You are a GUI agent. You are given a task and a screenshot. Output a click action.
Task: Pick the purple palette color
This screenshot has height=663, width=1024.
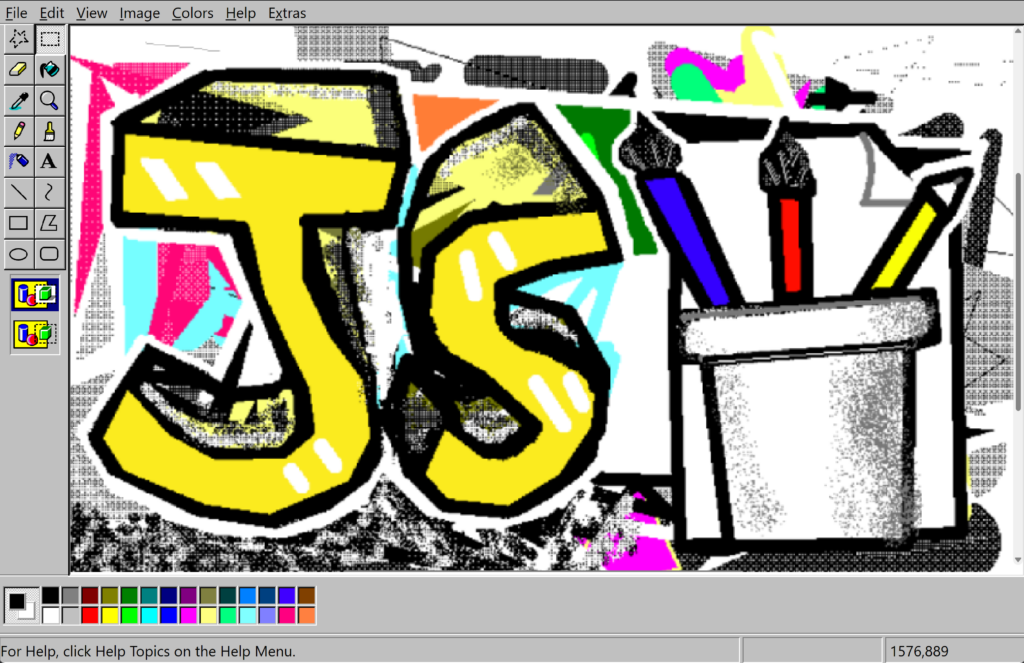188,595
